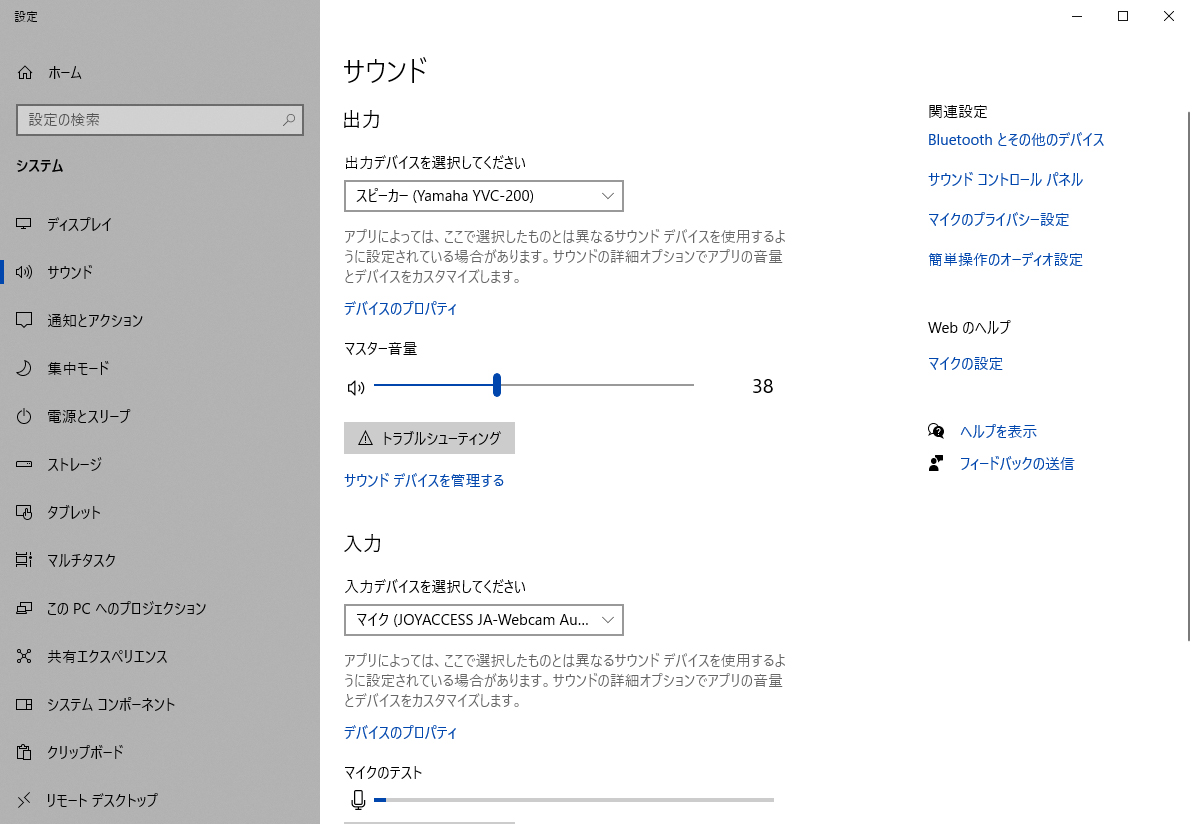Click the master volume slider thumb
1192x824 pixels.
point(496,385)
